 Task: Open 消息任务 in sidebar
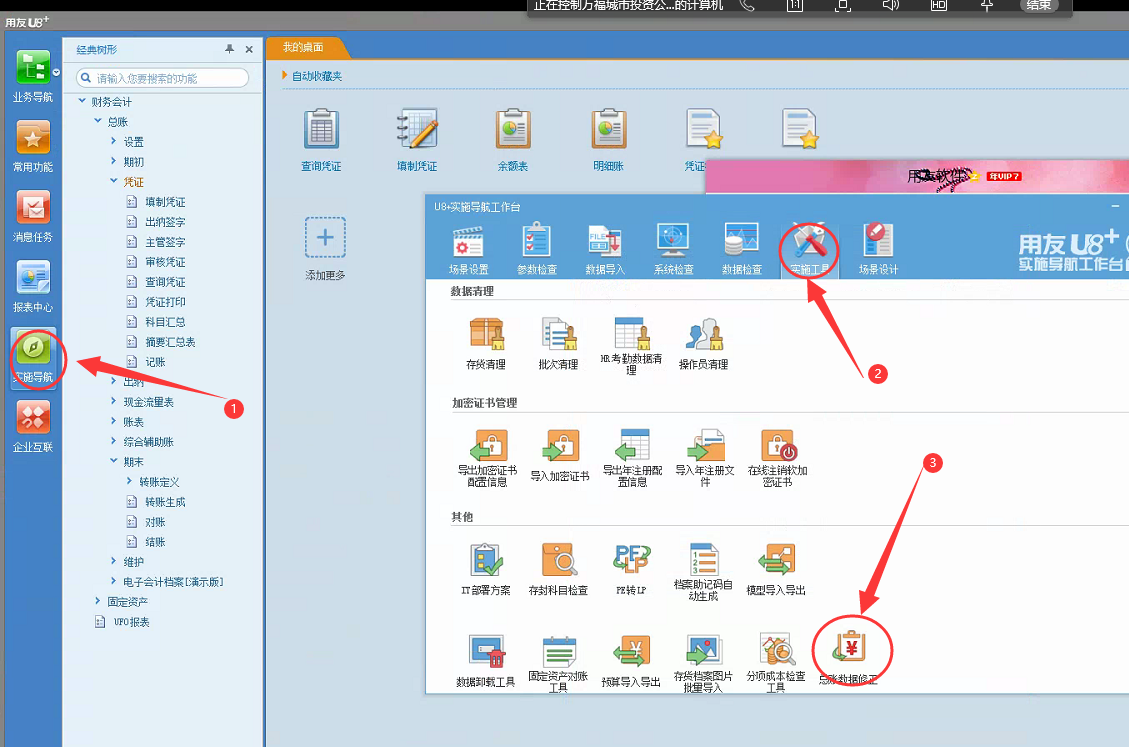click(33, 215)
